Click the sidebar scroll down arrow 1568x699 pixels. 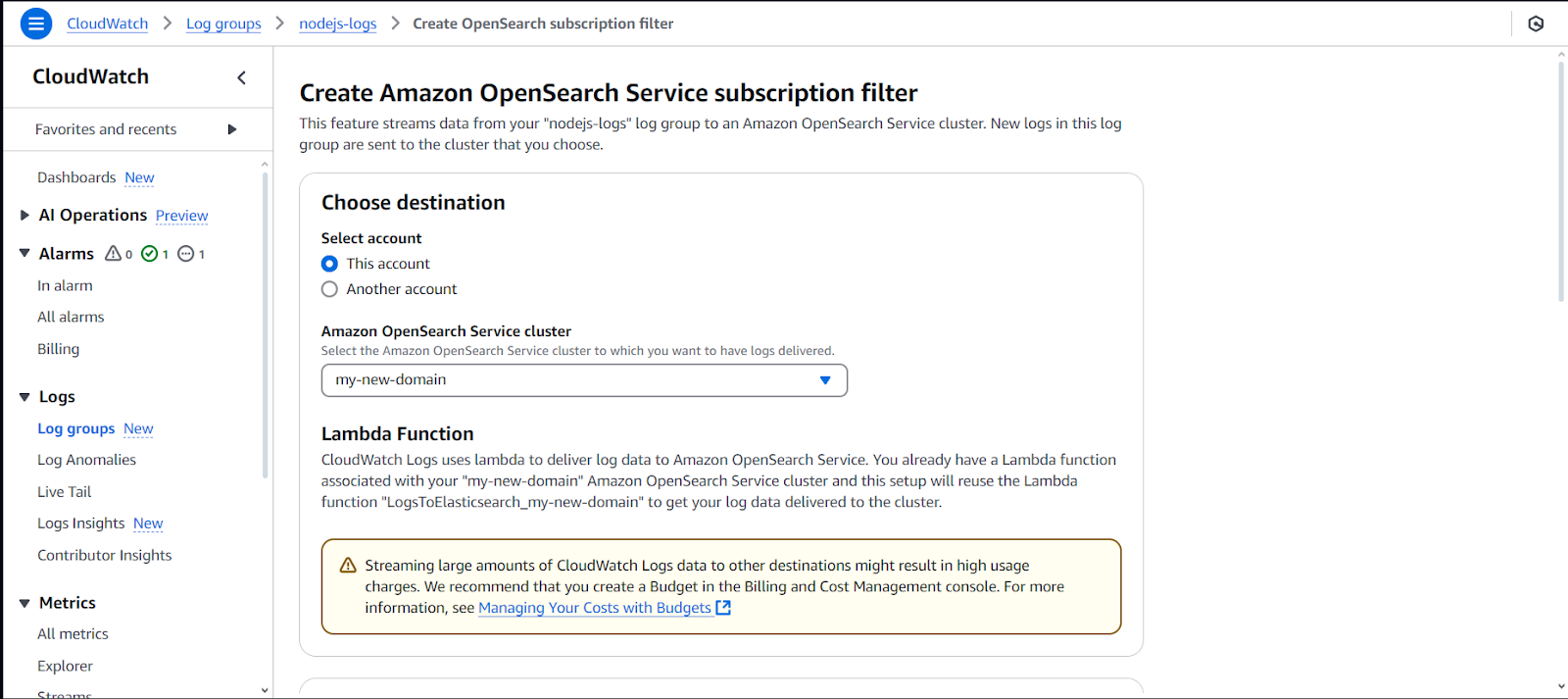pyautogui.click(x=265, y=690)
